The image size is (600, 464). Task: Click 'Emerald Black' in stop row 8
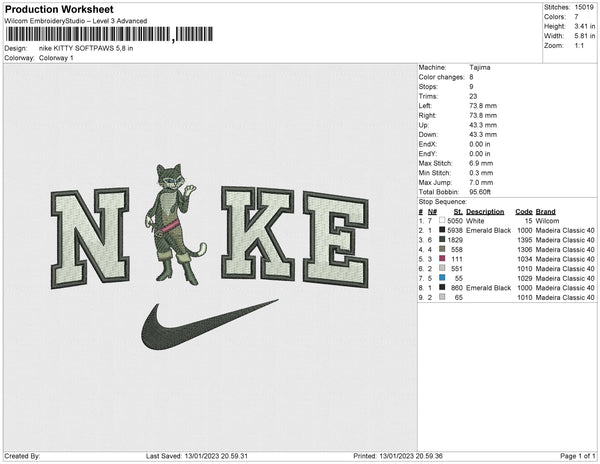click(489, 288)
